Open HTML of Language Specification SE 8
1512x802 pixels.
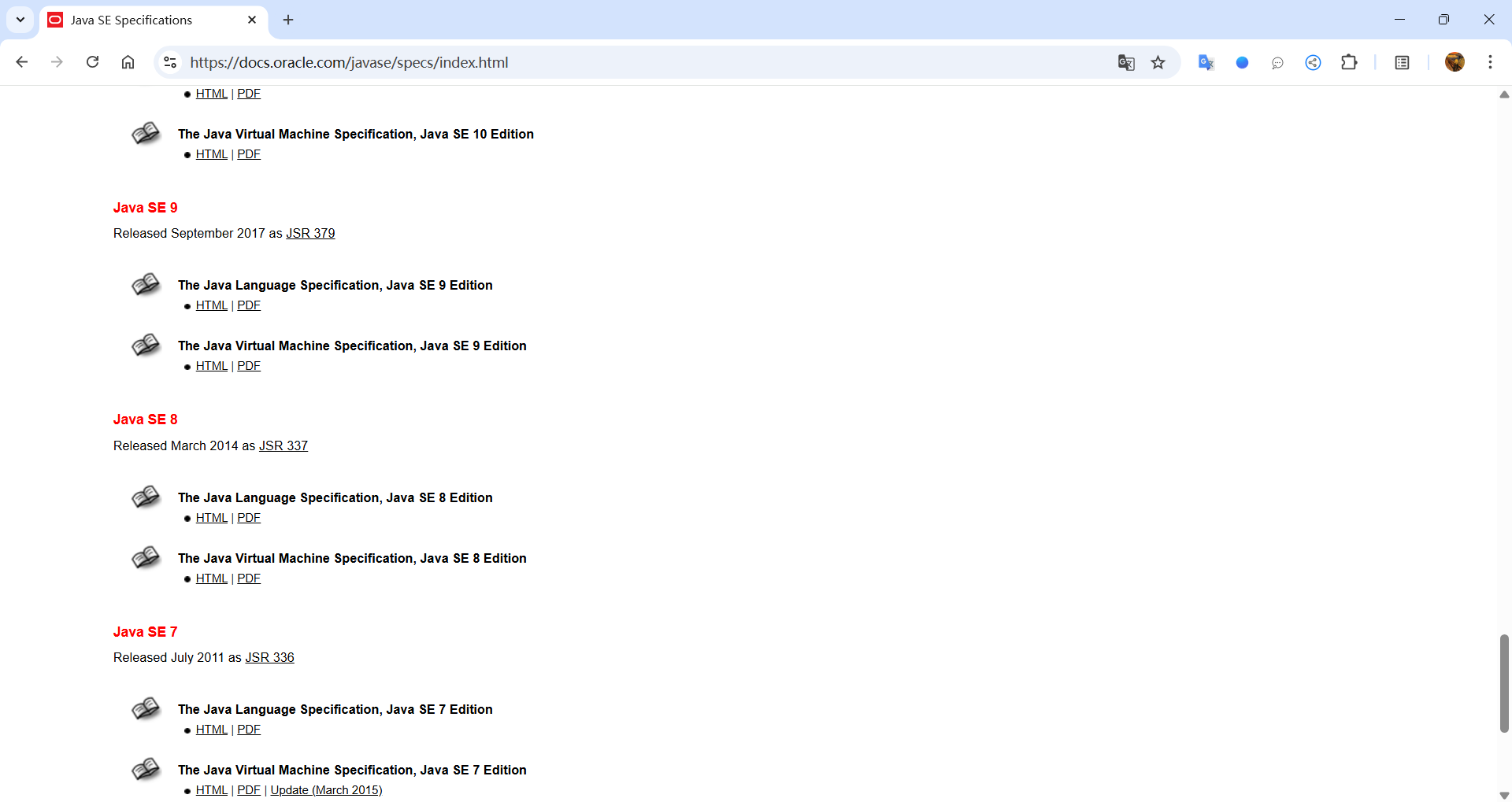coord(211,518)
